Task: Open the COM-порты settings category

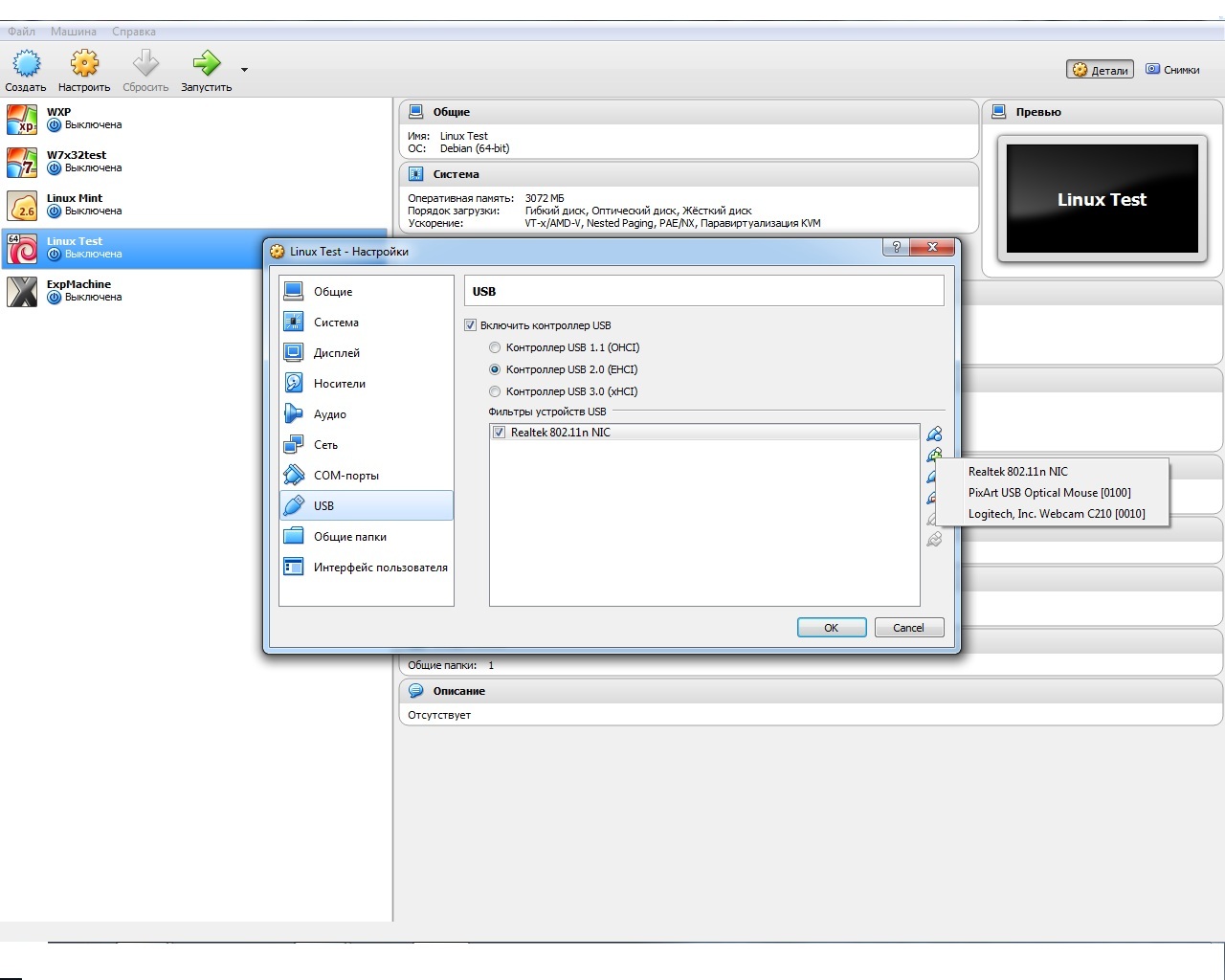Action: coord(367,476)
